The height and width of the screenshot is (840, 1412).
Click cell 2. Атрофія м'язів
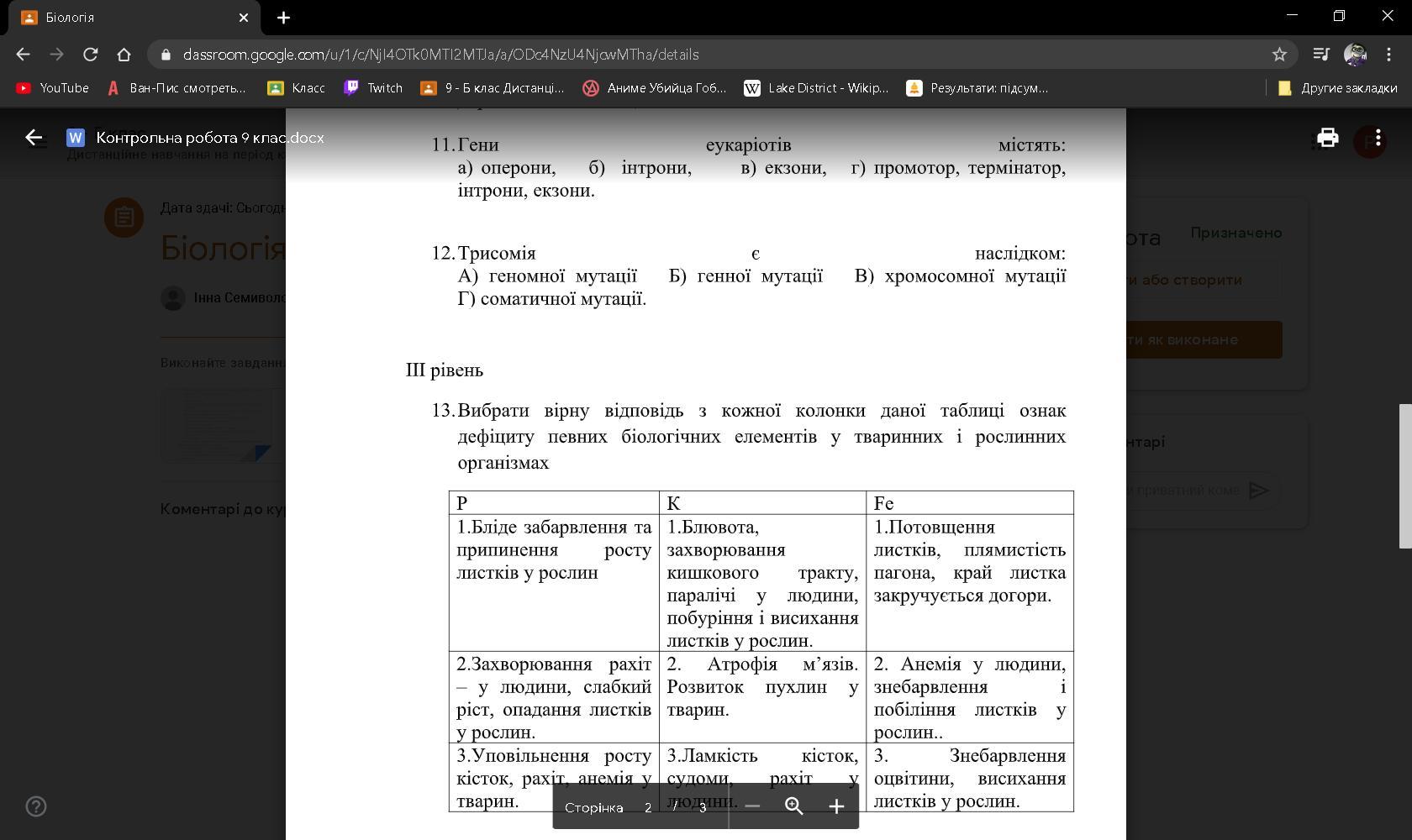pos(762,697)
